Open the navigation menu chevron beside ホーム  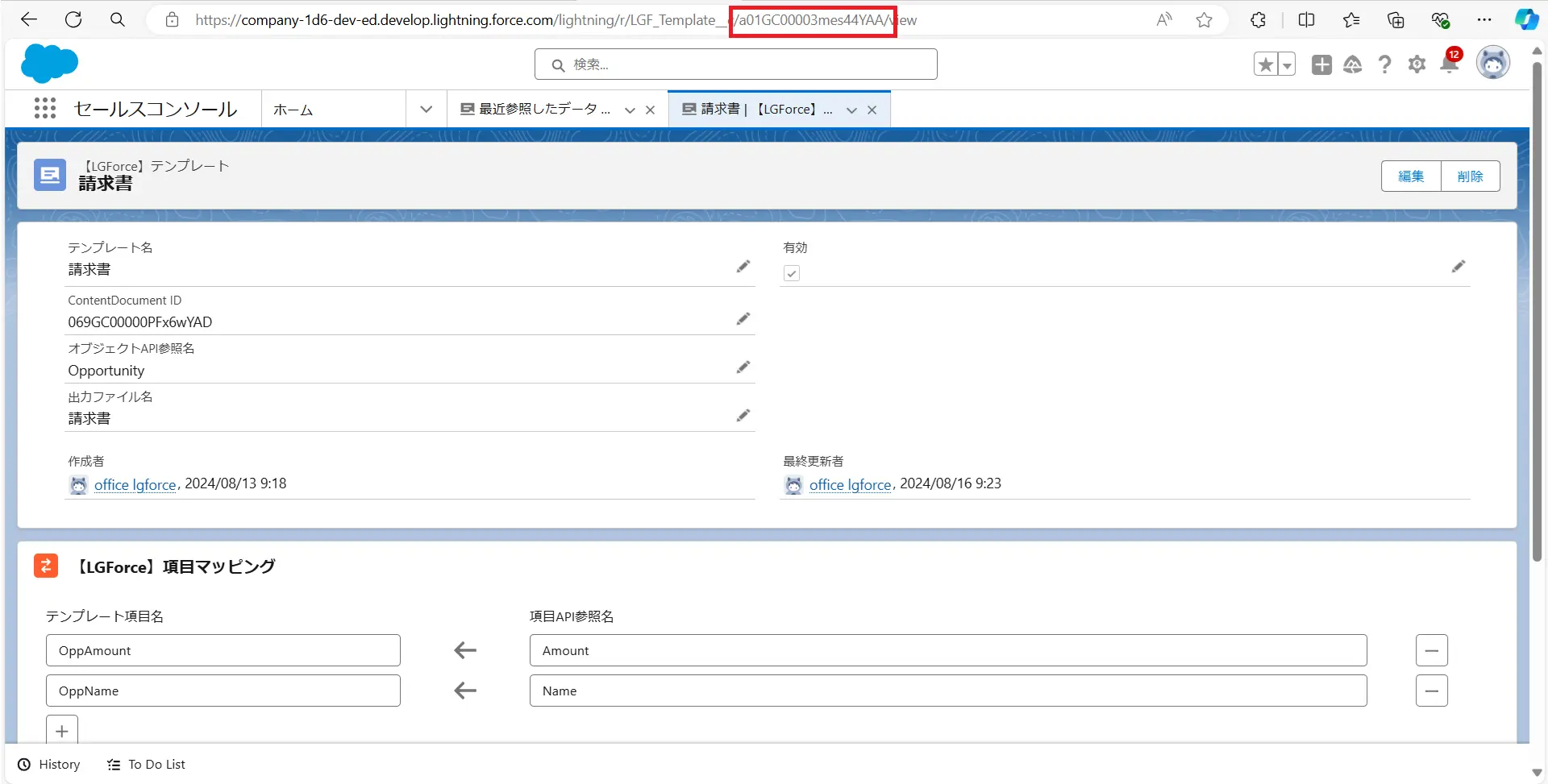(427, 110)
